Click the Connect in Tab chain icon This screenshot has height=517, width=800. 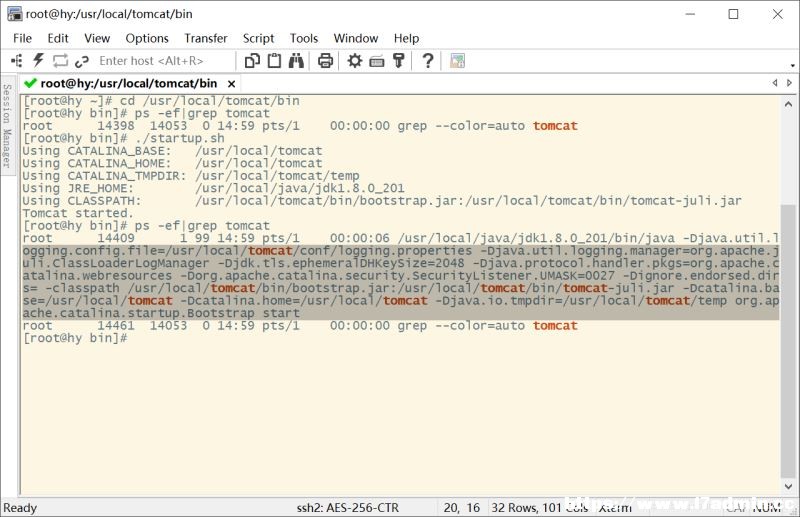[82, 61]
